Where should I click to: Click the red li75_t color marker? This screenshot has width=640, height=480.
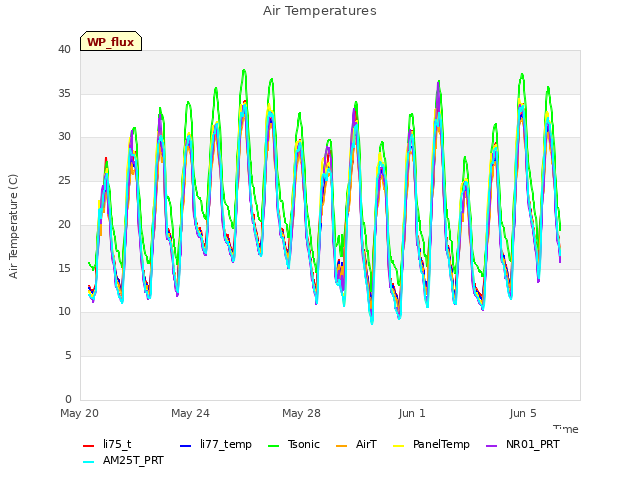[89, 446]
